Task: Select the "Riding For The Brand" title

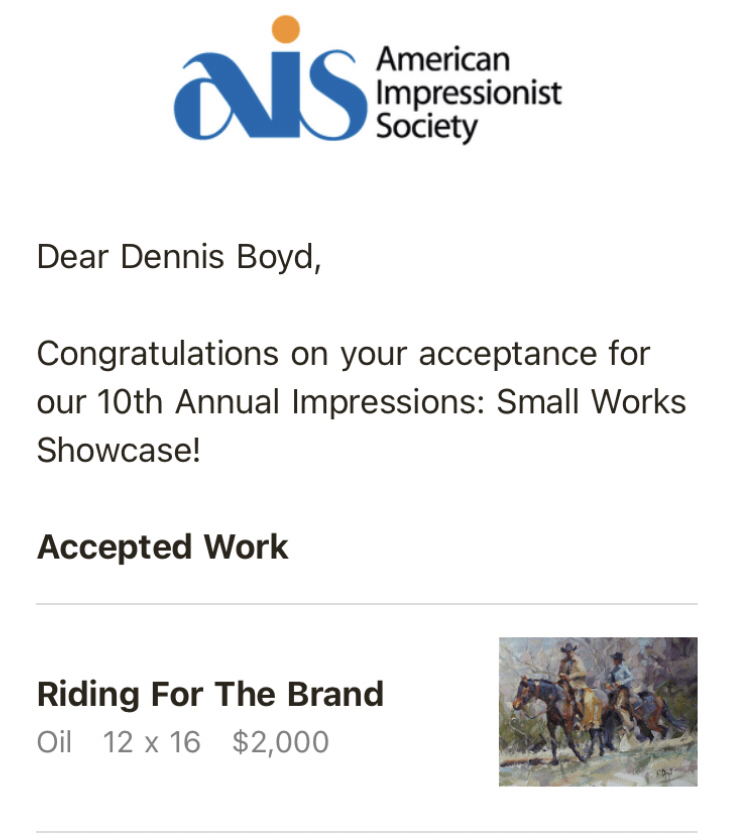Action: click(x=210, y=694)
